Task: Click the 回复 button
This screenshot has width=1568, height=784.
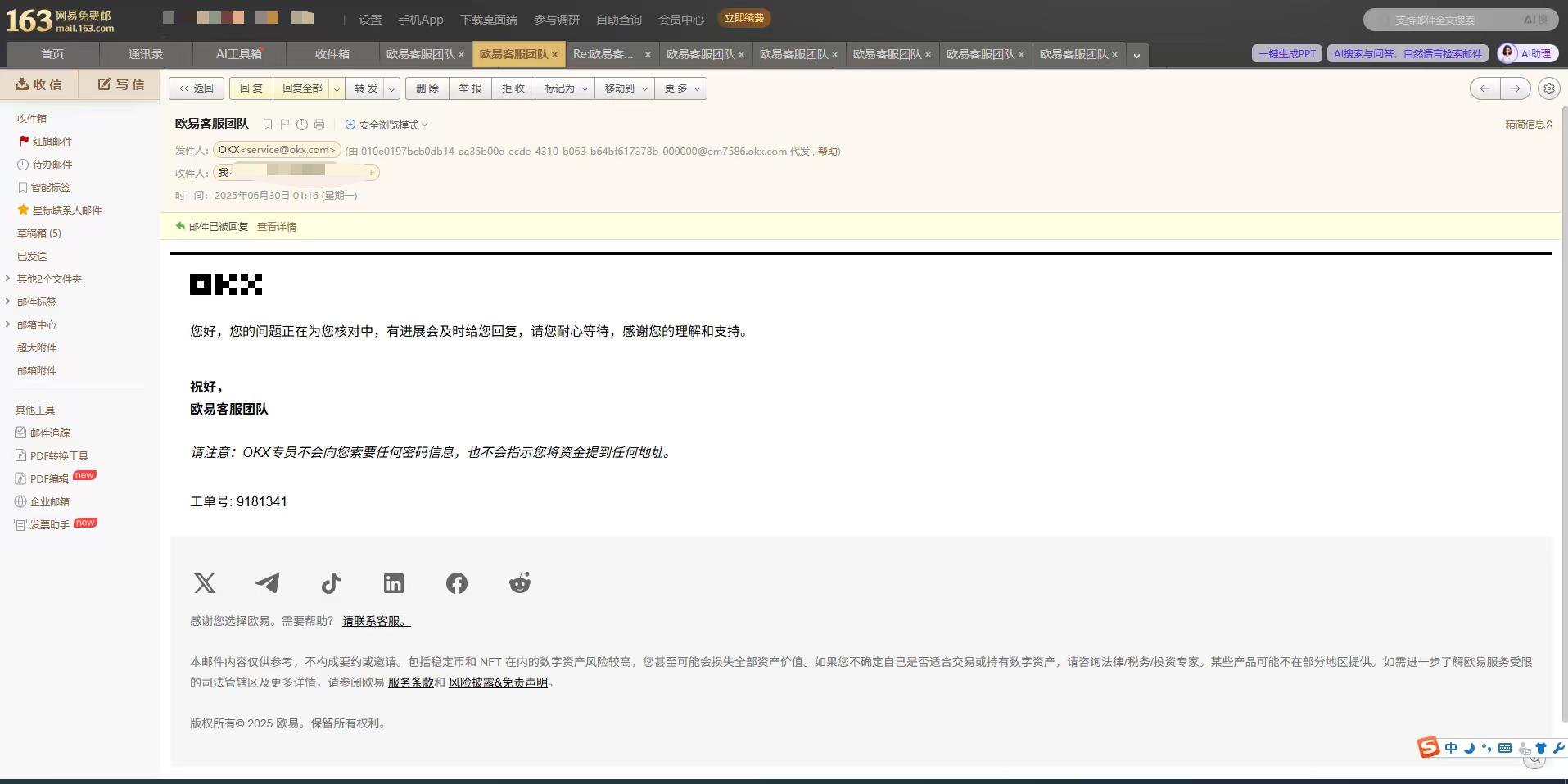Action: click(x=251, y=88)
